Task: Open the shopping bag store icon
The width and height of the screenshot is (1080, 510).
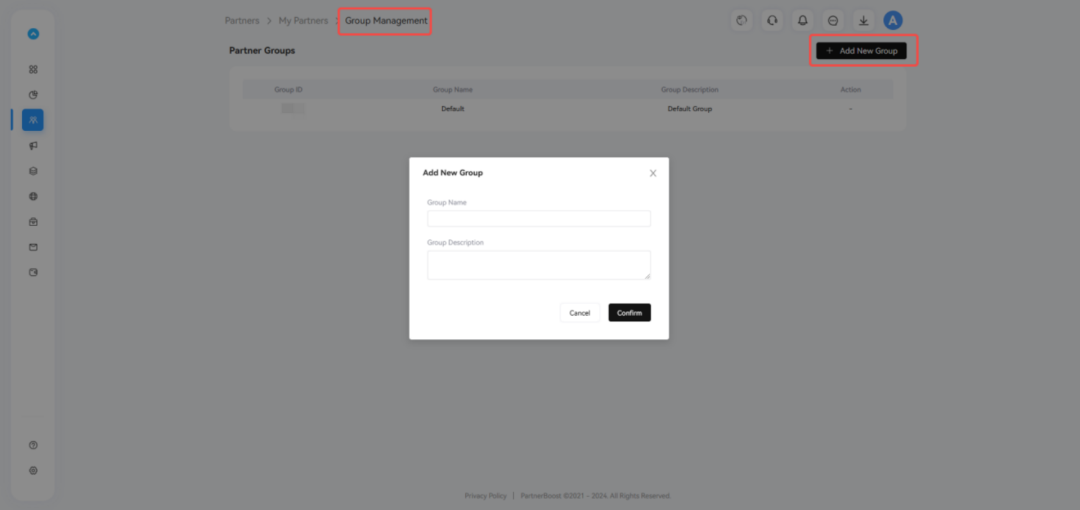Action: [33, 222]
